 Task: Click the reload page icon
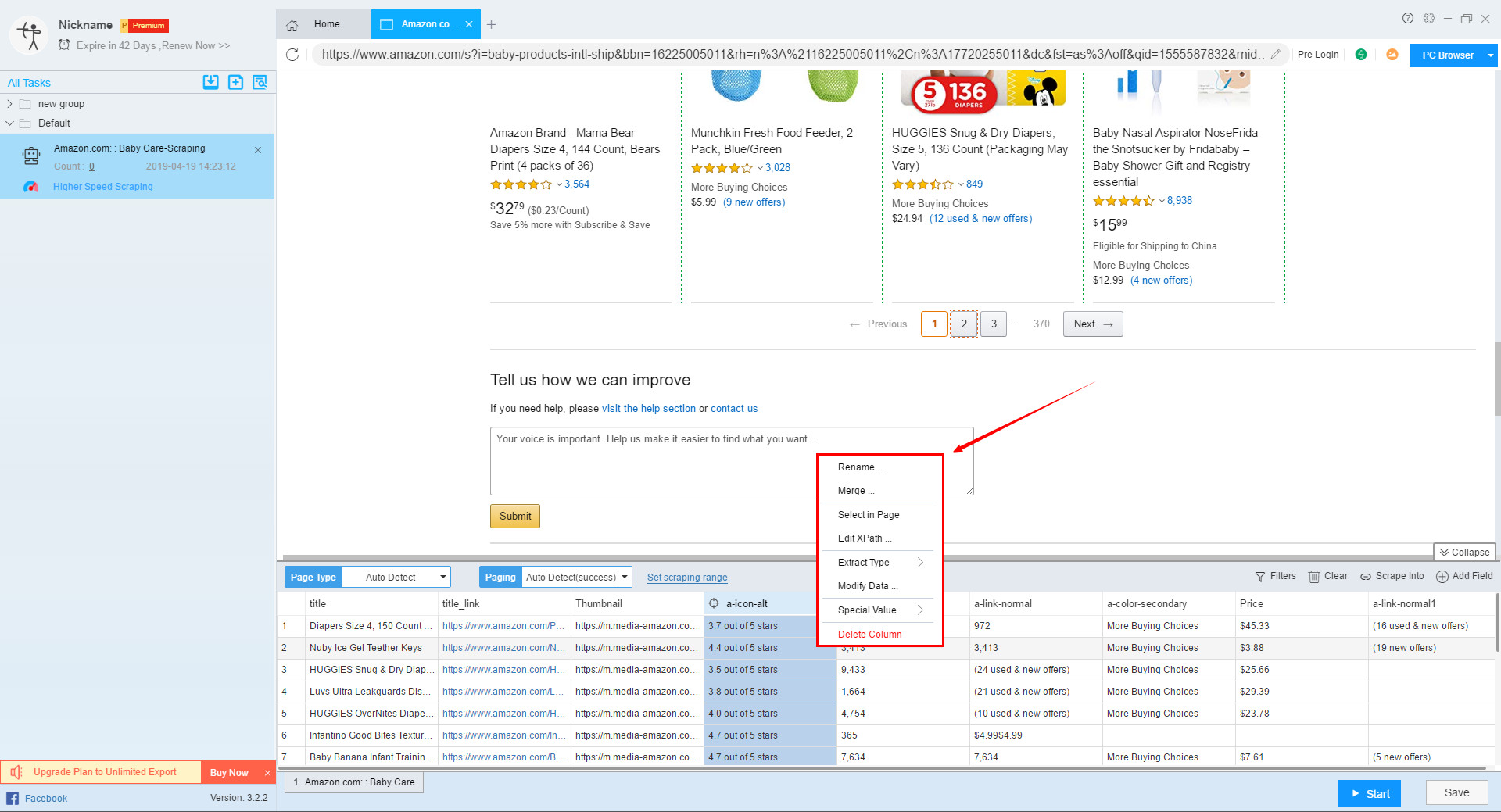coord(292,55)
